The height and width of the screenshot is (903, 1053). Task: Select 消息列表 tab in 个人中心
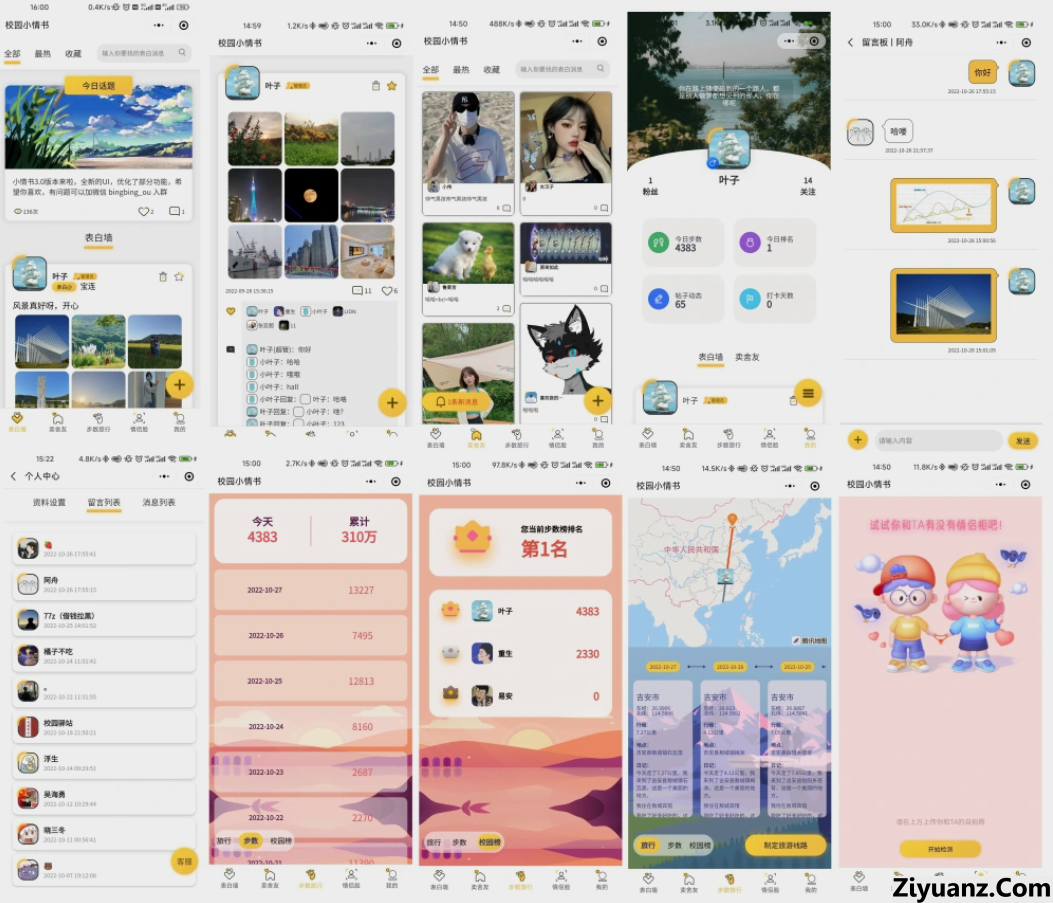pyautogui.click(x=159, y=503)
